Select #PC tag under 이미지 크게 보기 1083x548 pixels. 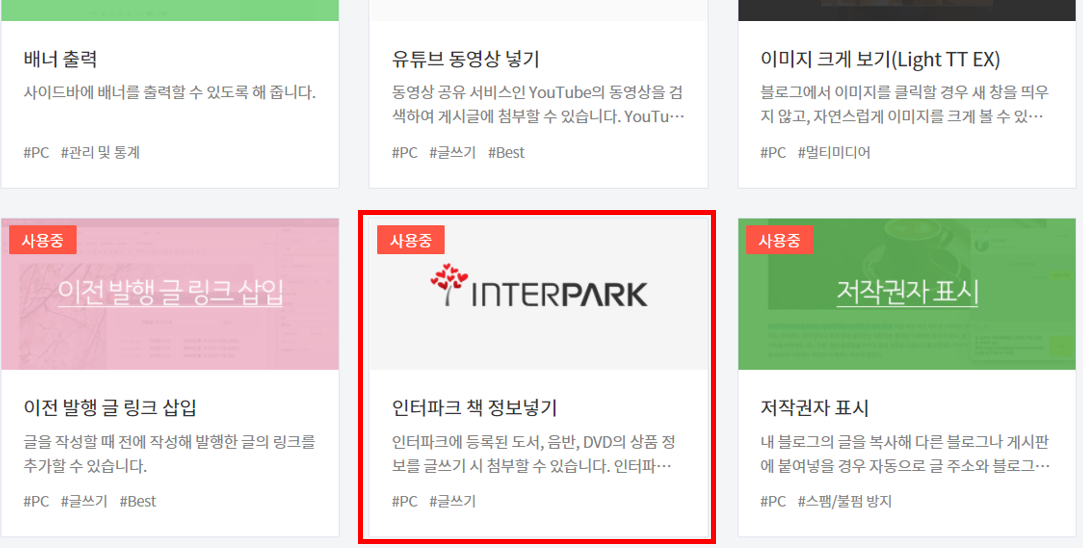[x=774, y=153]
